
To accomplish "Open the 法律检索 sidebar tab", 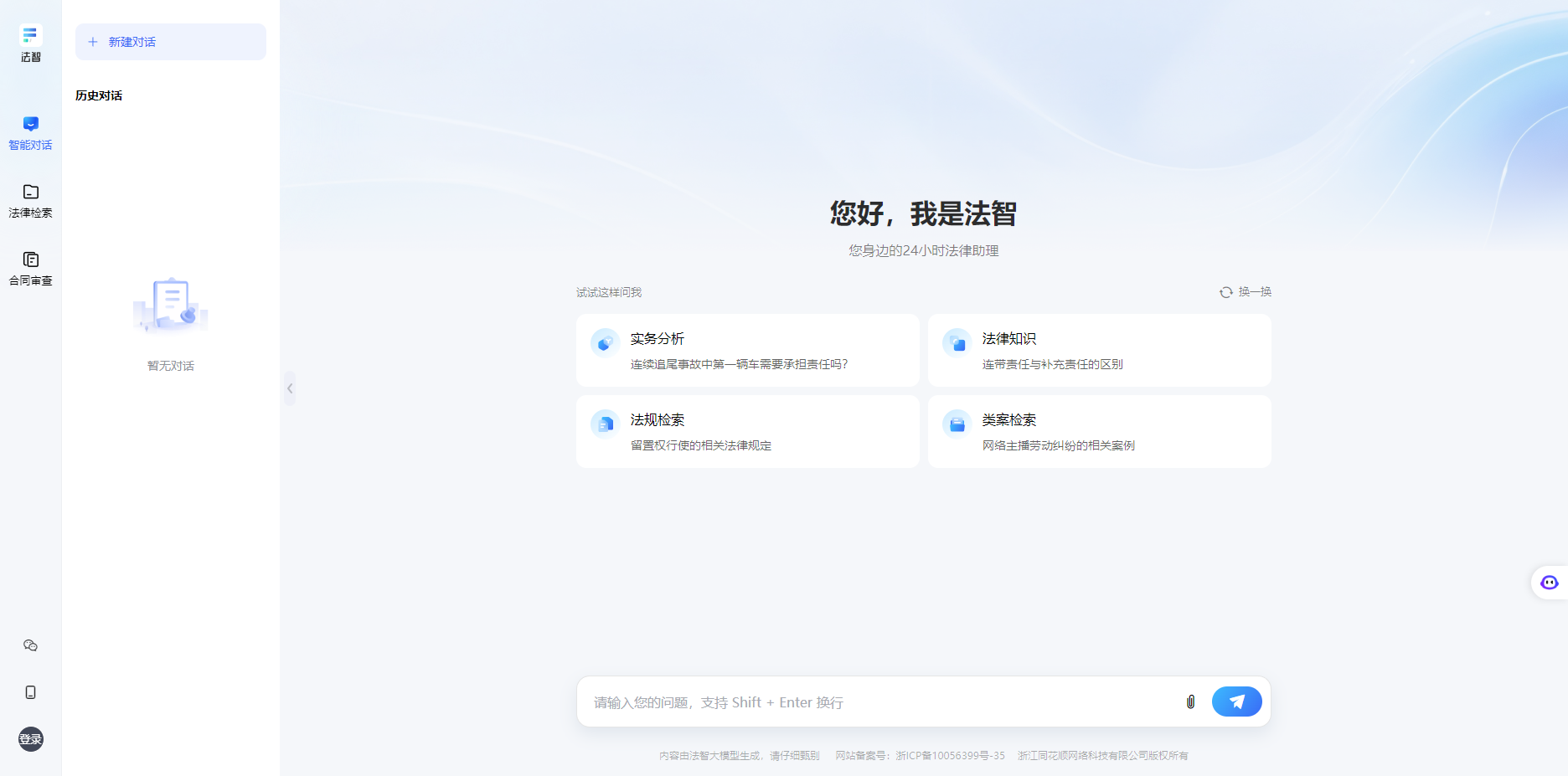I will [x=30, y=201].
